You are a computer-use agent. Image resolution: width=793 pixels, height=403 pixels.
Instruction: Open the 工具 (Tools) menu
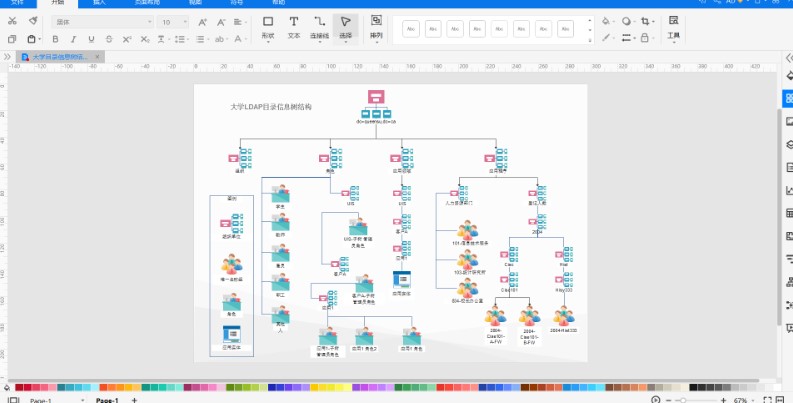pyautogui.click(x=674, y=28)
